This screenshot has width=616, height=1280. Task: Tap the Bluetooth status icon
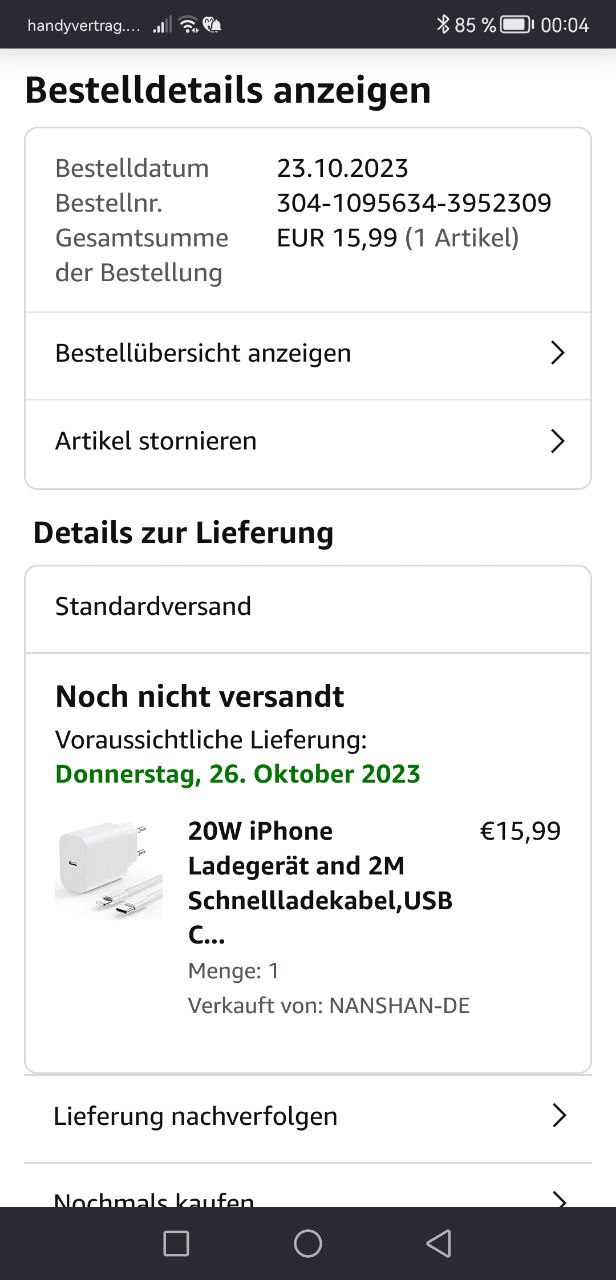tap(442, 25)
